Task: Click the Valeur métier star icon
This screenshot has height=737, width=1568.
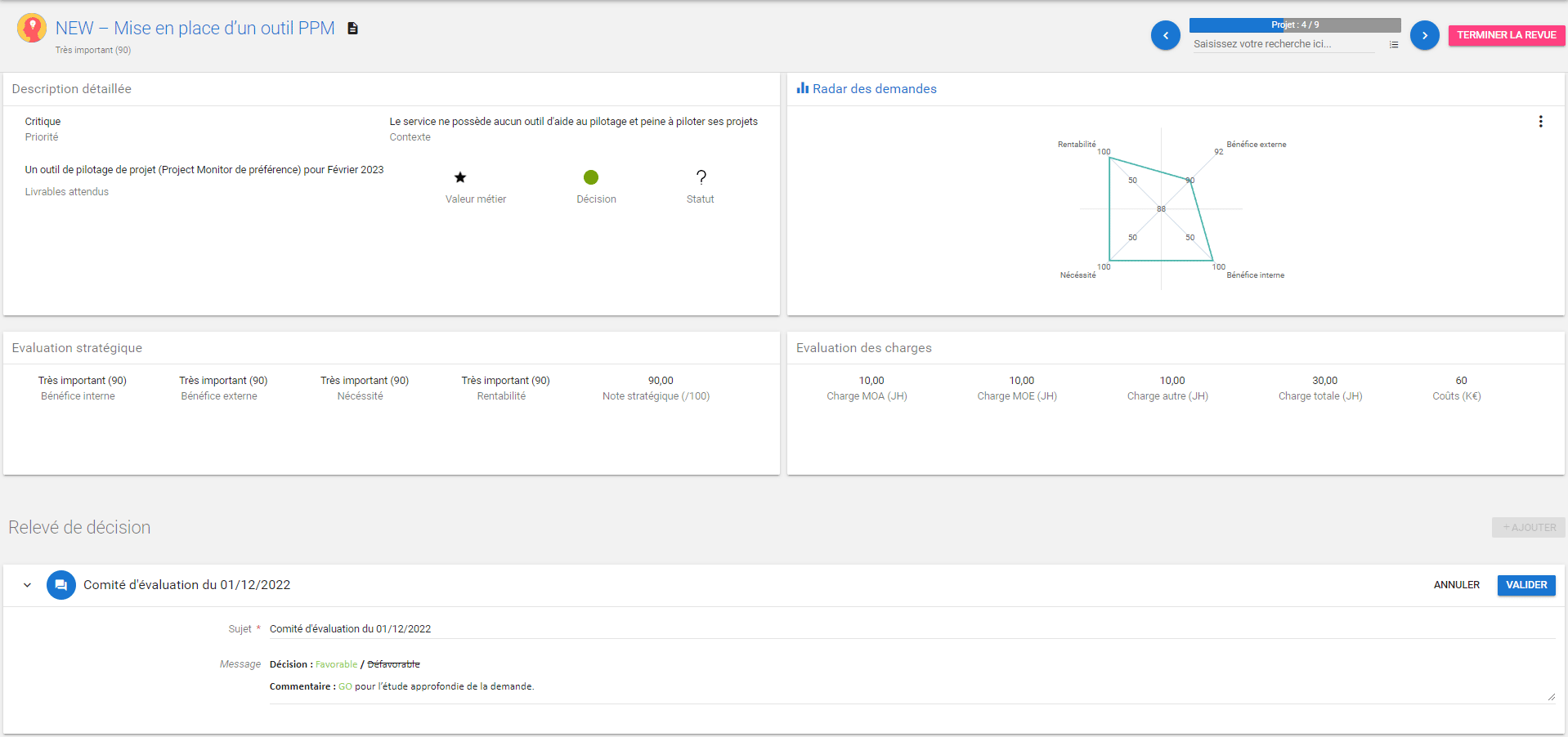Action: tap(460, 177)
